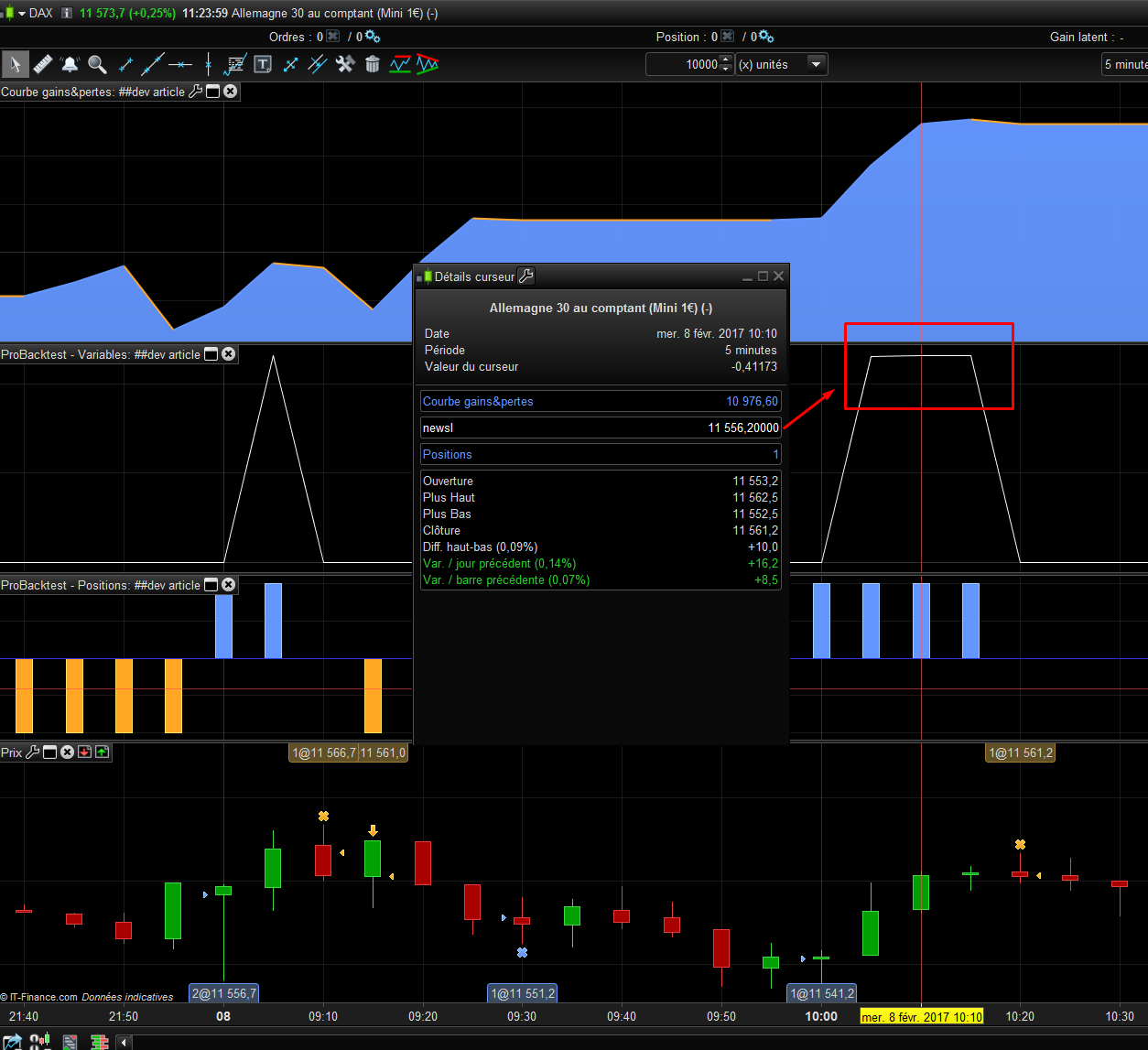Maximize the ProBacktest Positions panel
This screenshot has width=1148, height=1050.
click(211, 585)
